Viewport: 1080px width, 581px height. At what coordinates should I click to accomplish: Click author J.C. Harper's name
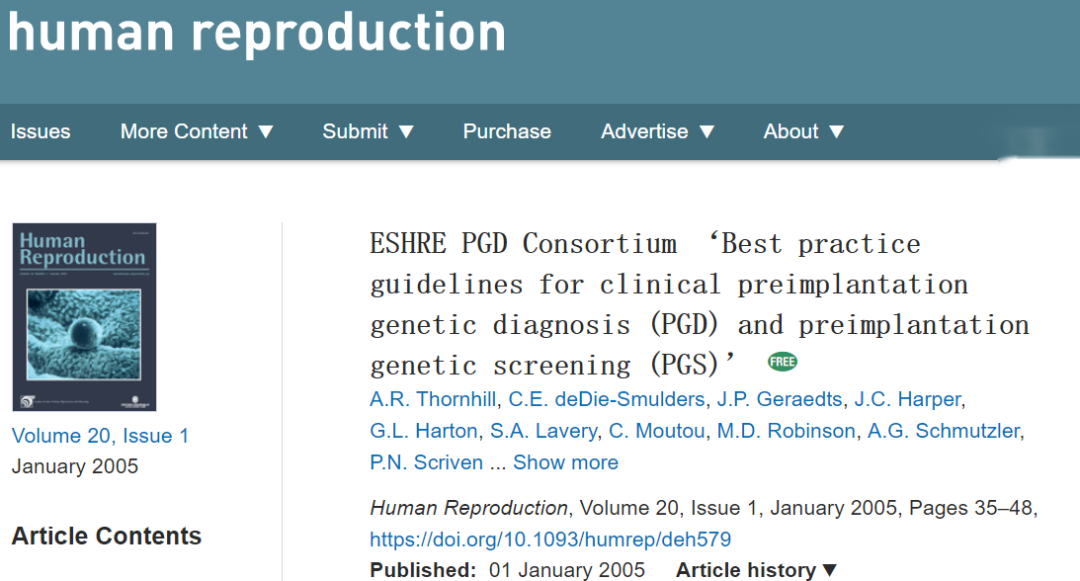point(907,399)
